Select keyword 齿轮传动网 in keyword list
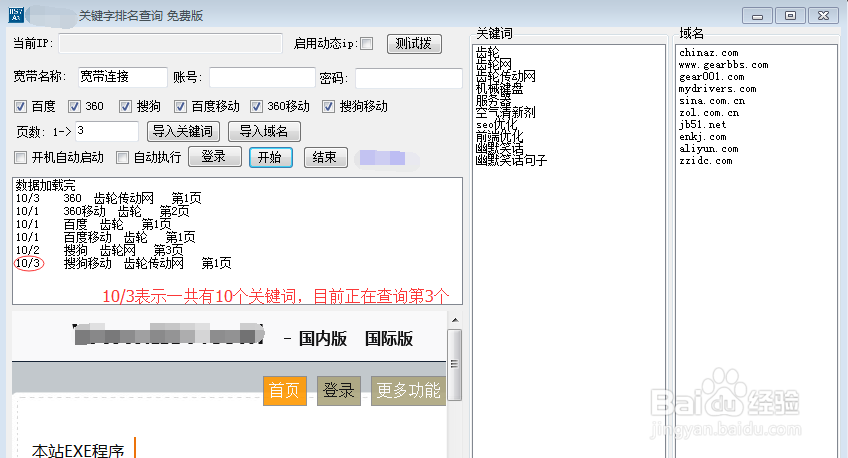The image size is (848, 458). click(x=506, y=76)
